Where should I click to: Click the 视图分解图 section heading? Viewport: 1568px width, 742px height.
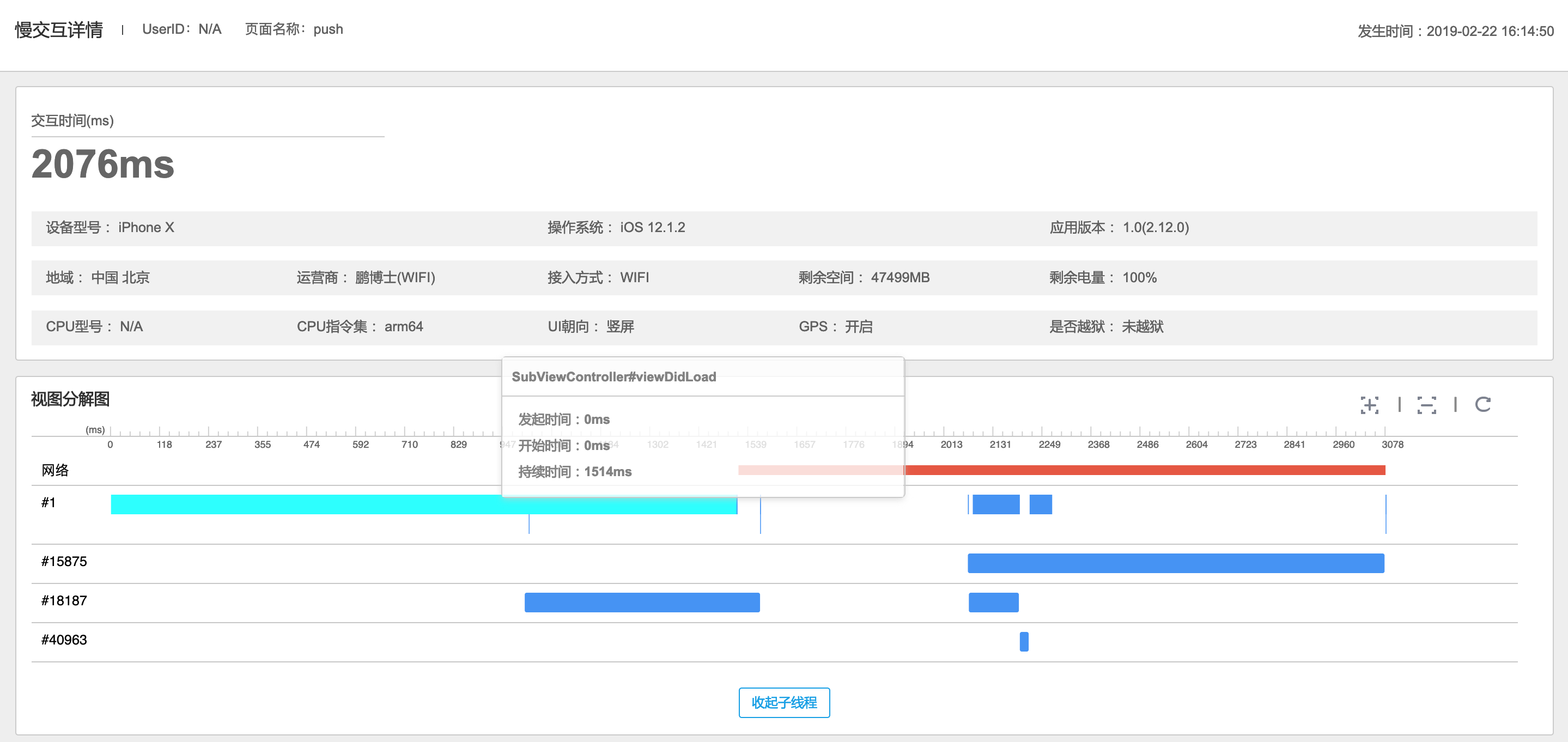click(71, 399)
